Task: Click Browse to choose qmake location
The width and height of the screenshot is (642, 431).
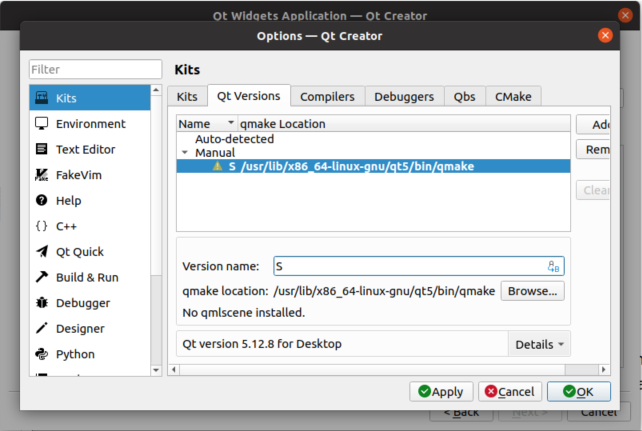Action: point(532,291)
